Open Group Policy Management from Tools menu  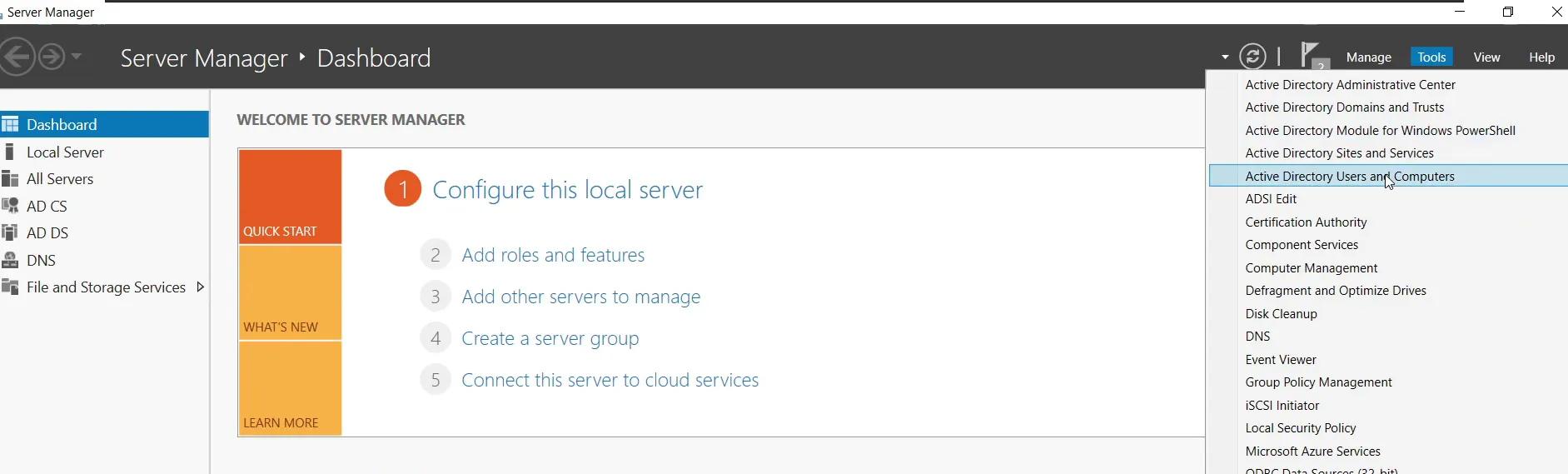point(1318,382)
